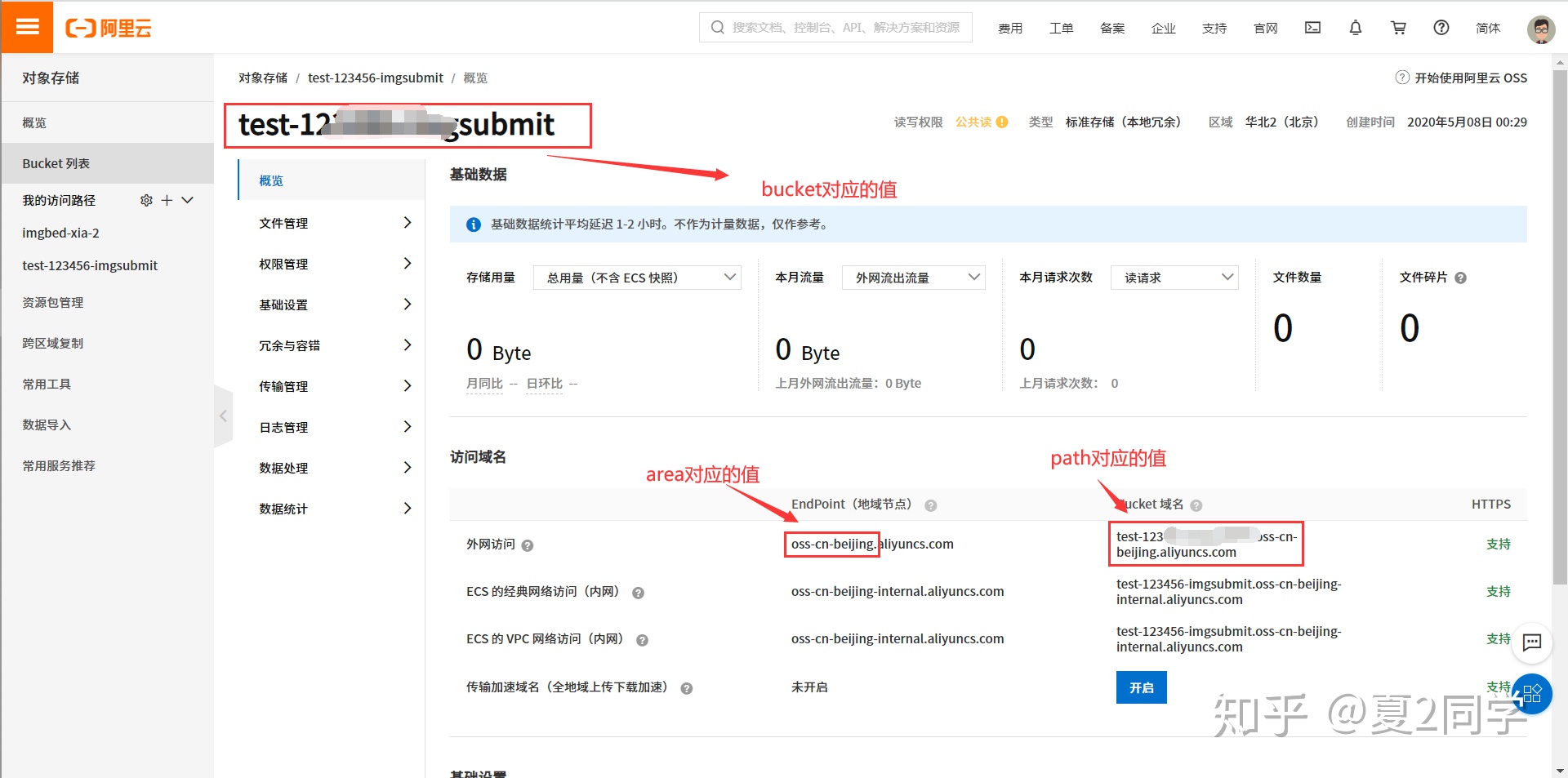Screen dimensions: 1568x778
Task: Click the notification bell icon
Action: click(1356, 28)
